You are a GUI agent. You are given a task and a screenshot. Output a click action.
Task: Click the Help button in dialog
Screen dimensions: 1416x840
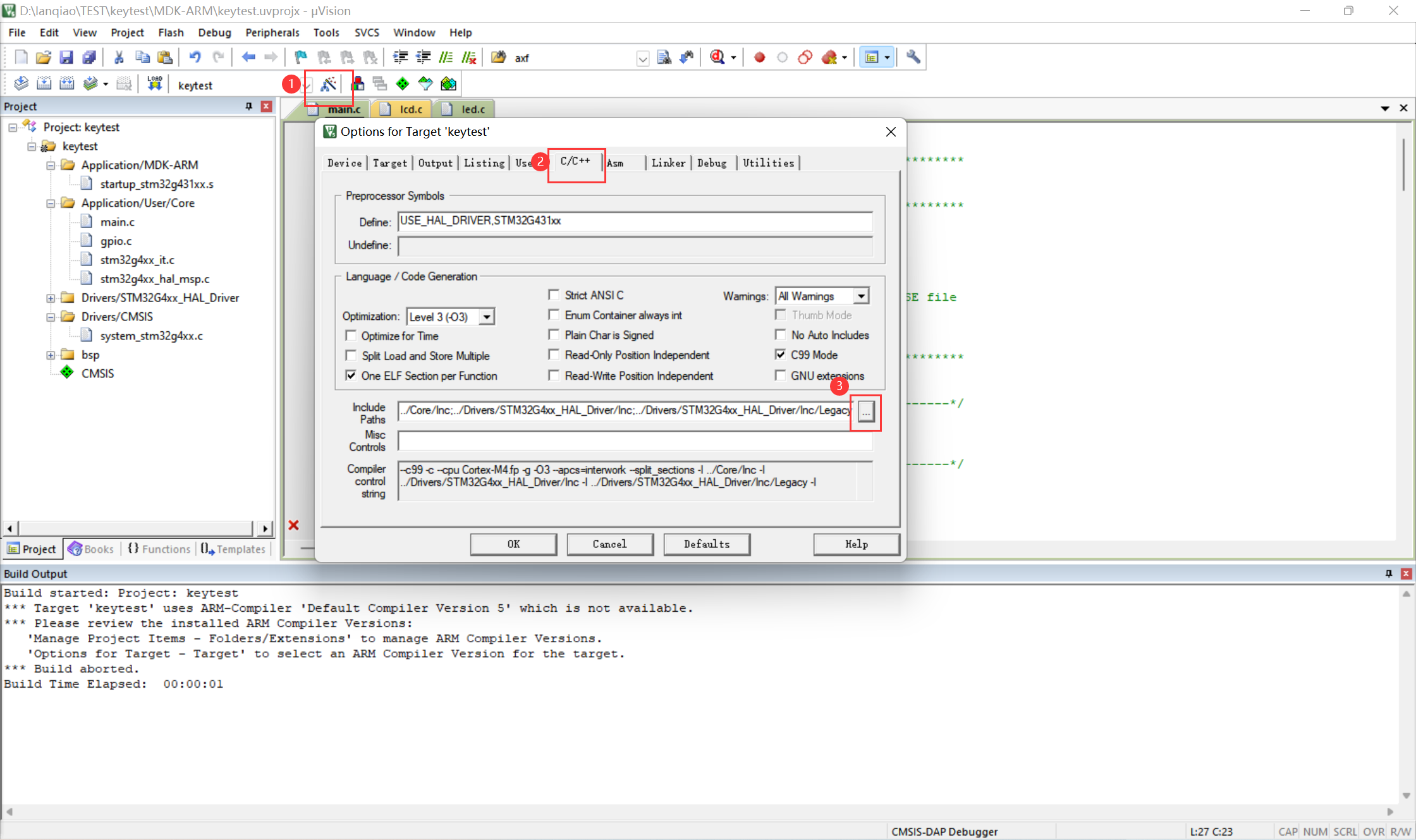tap(857, 544)
